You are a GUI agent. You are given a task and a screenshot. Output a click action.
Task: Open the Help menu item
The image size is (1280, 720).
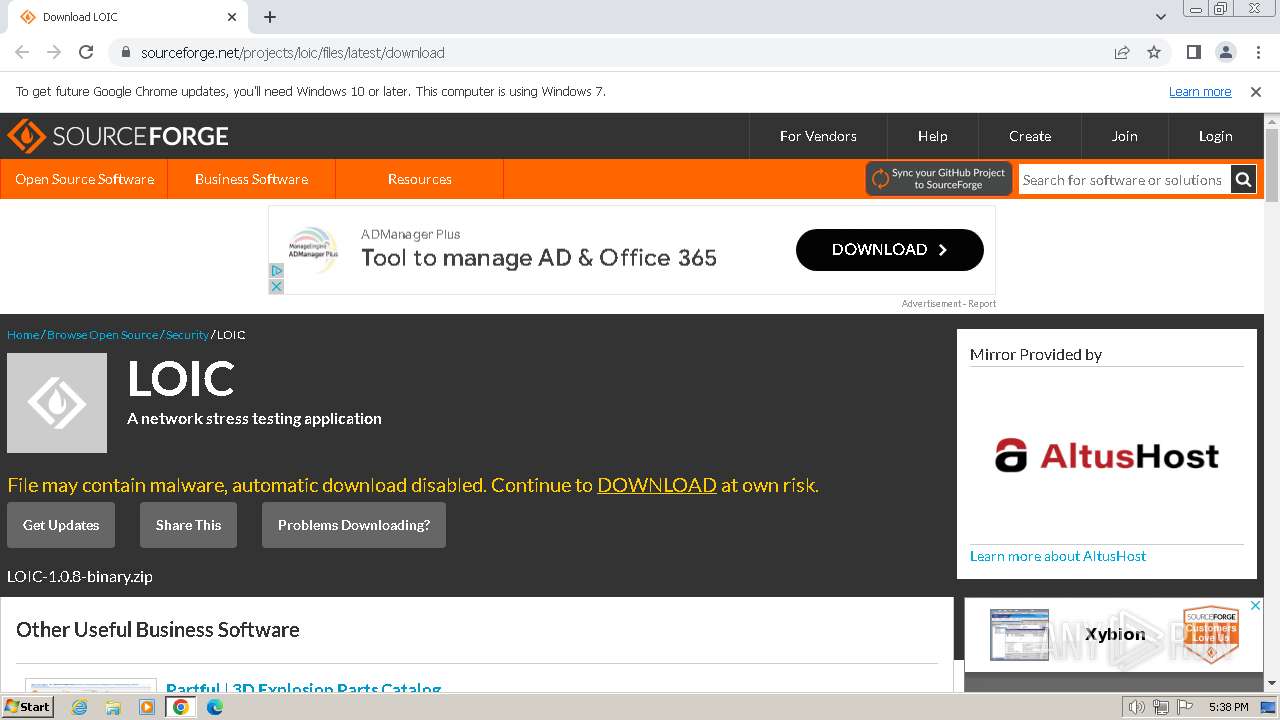932,136
